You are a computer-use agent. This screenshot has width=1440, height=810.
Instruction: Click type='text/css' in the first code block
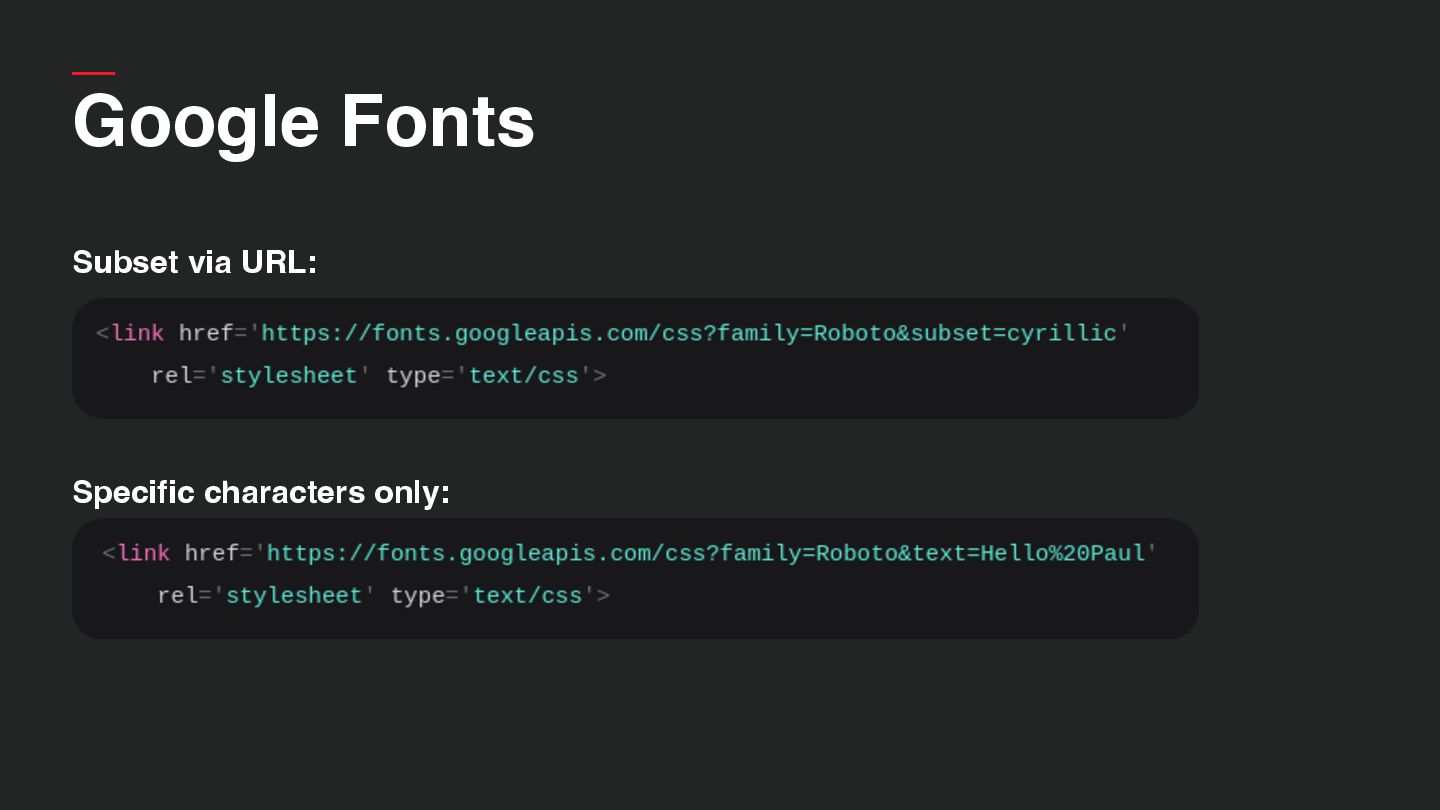tap(489, 376)
